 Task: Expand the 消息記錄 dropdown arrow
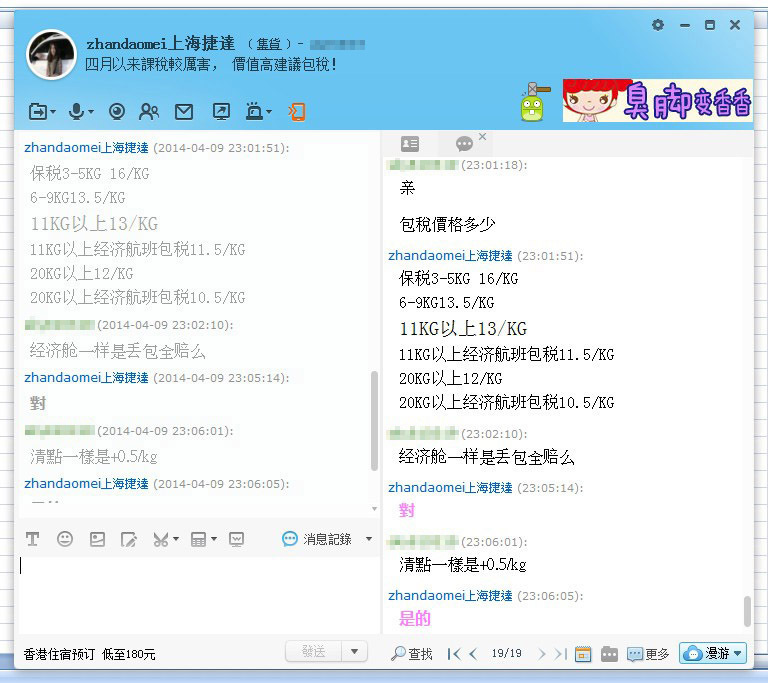click(x=369, y=539)
